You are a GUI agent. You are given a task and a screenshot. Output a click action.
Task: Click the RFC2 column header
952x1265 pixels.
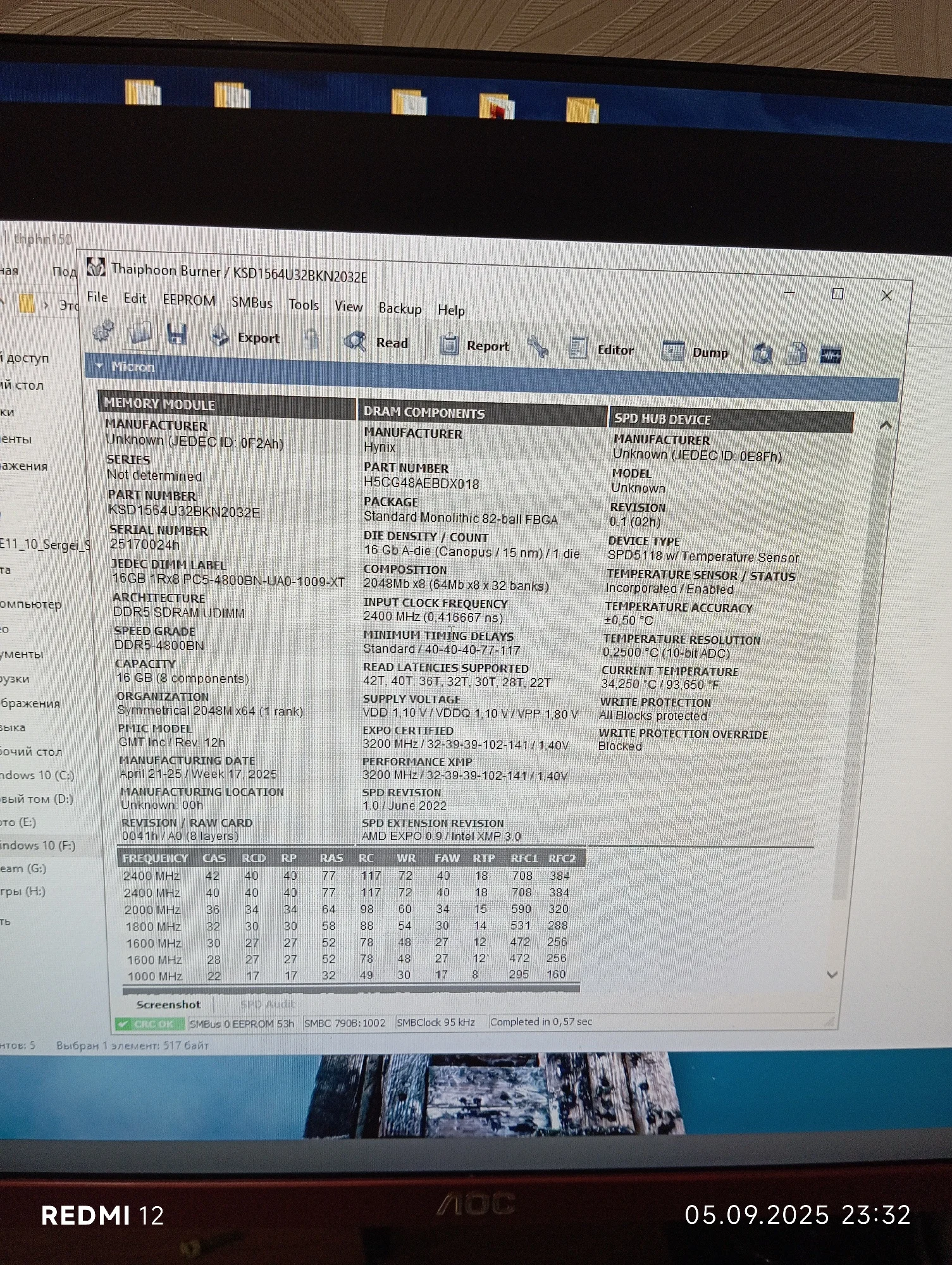[x=562, y=858]
